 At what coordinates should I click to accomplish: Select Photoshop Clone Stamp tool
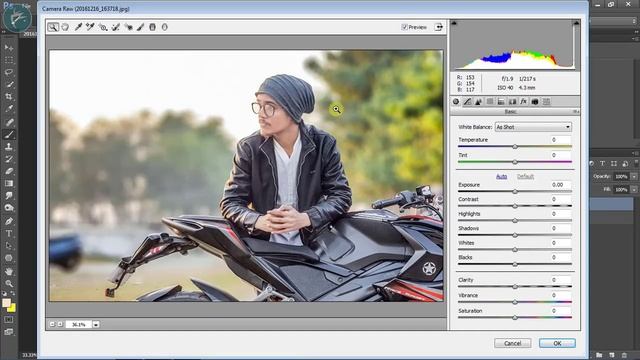point(9,147)
